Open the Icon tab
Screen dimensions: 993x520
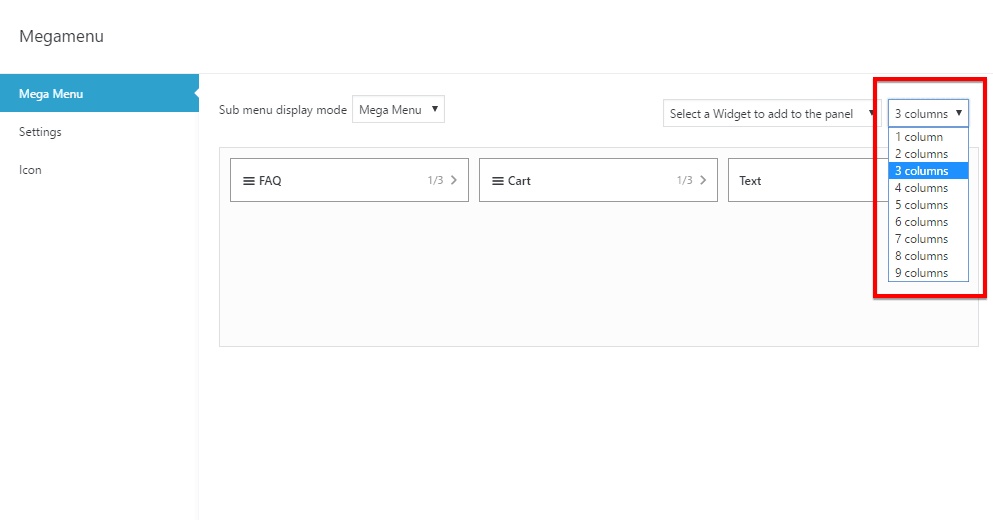30,170
